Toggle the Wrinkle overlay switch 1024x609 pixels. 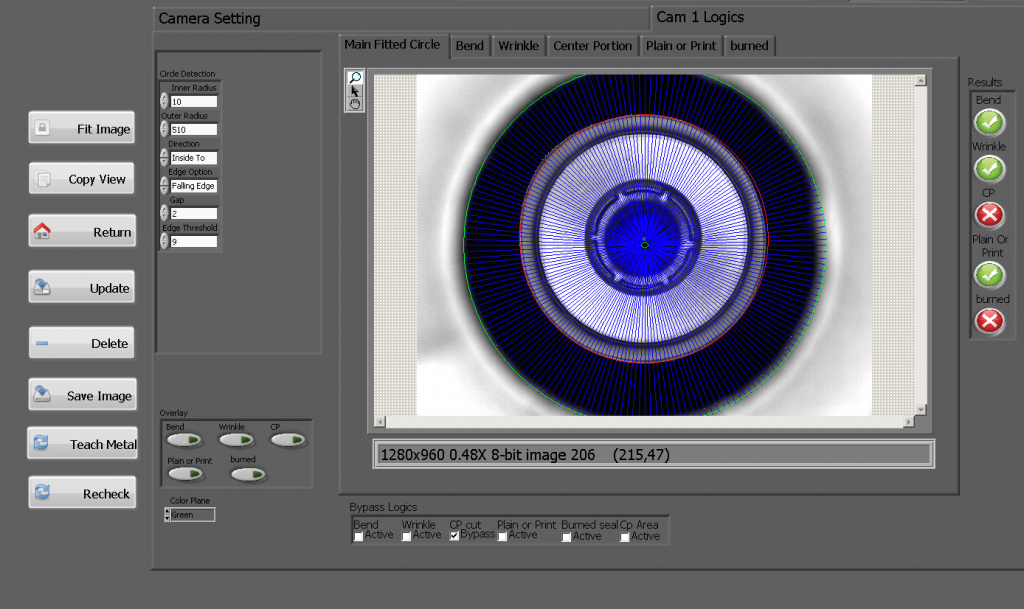pos(236,440)
